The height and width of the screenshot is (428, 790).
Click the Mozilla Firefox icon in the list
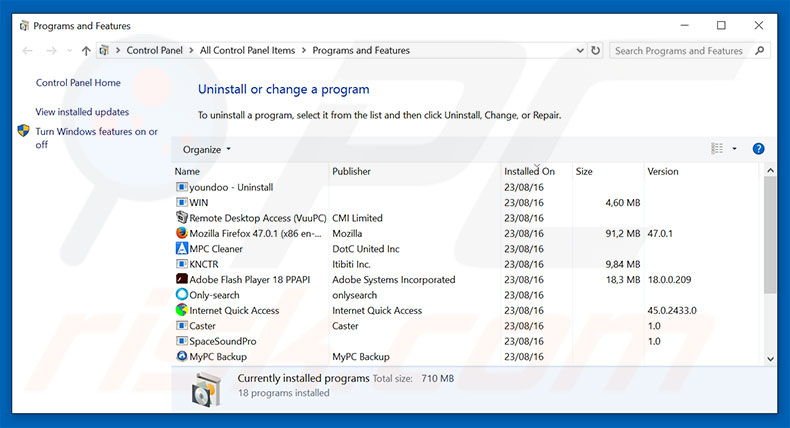(181, 233)
